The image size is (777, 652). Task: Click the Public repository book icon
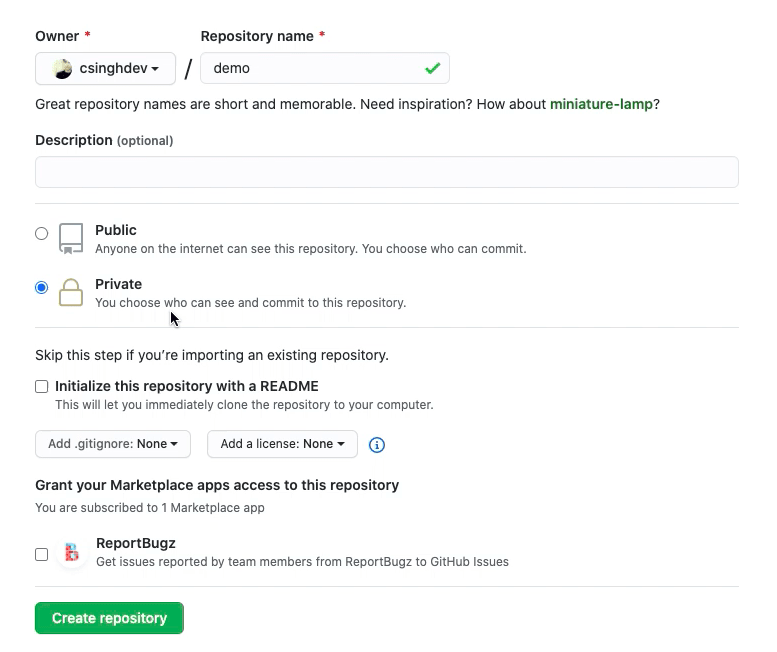coord(71,238)
